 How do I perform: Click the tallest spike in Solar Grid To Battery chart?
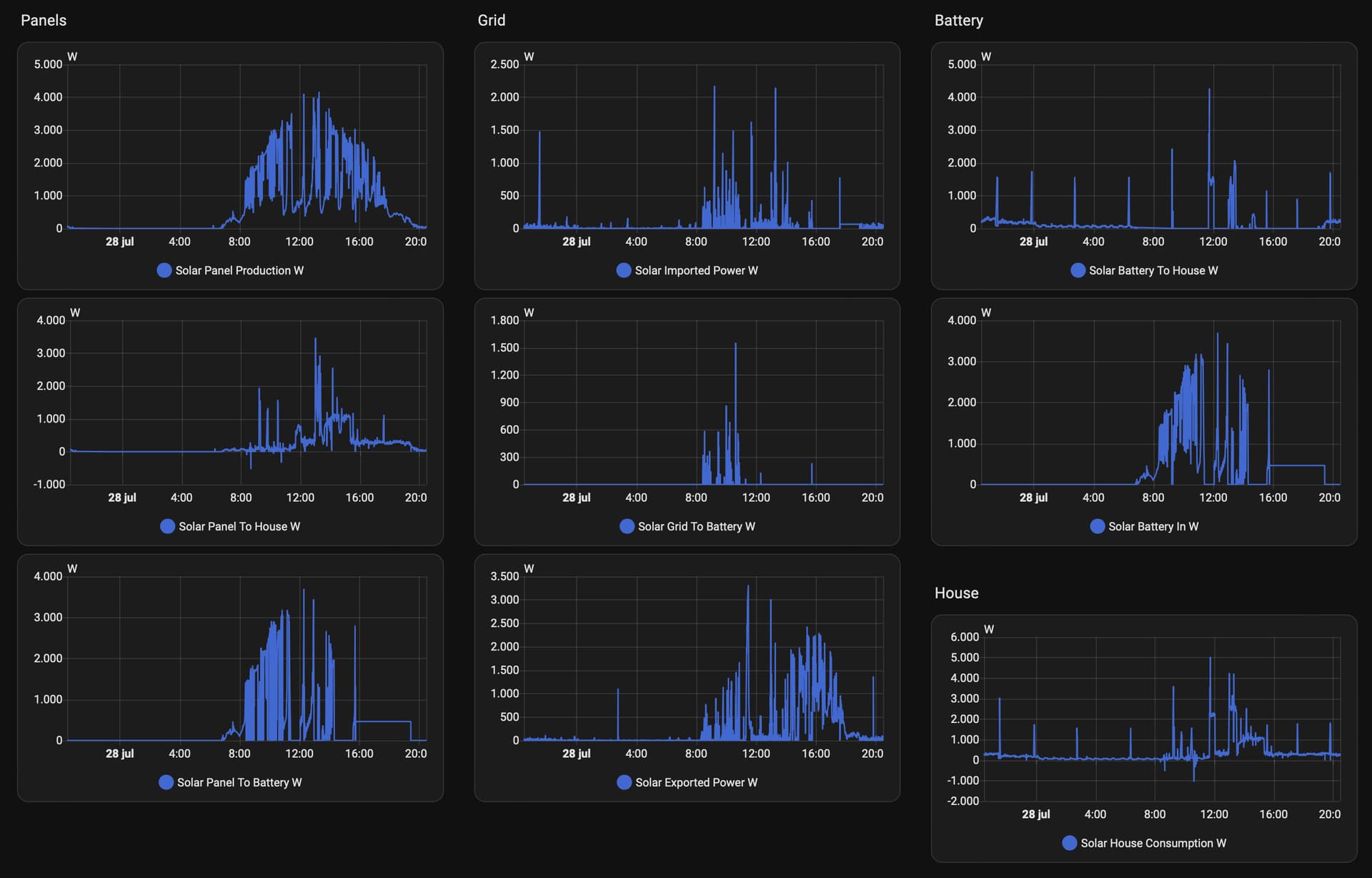pyautogui.click(x=735, y=345)
